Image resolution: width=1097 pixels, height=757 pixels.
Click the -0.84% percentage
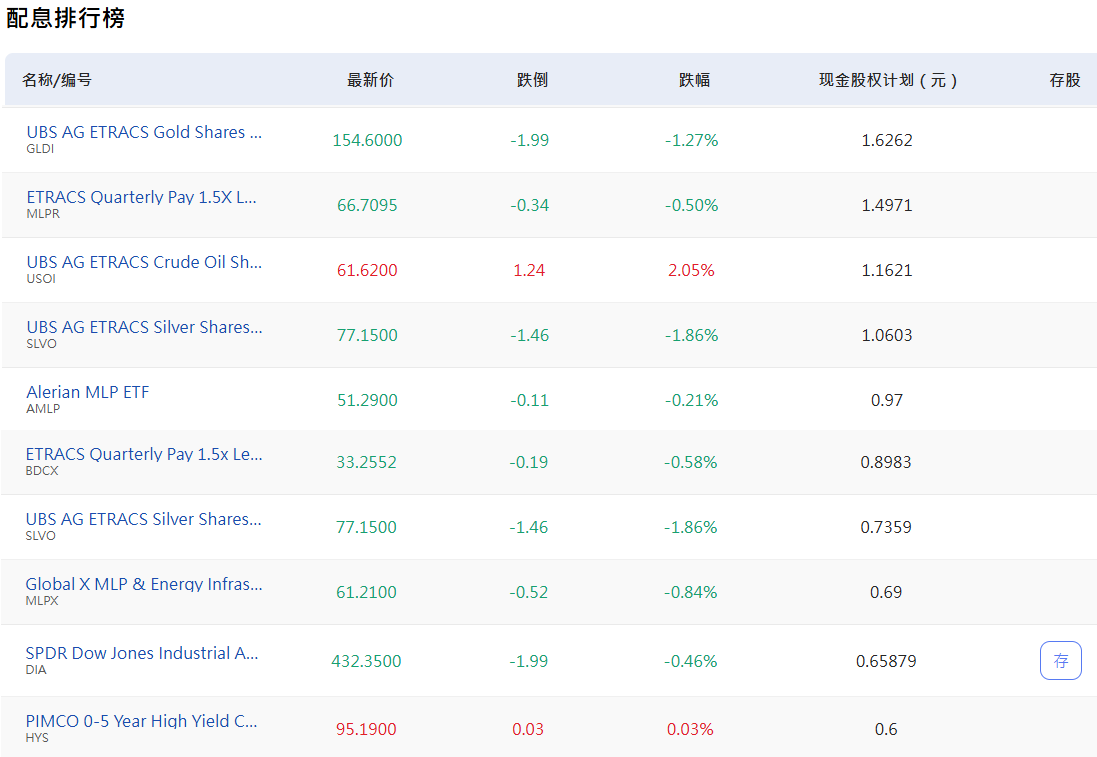point(691,593)
